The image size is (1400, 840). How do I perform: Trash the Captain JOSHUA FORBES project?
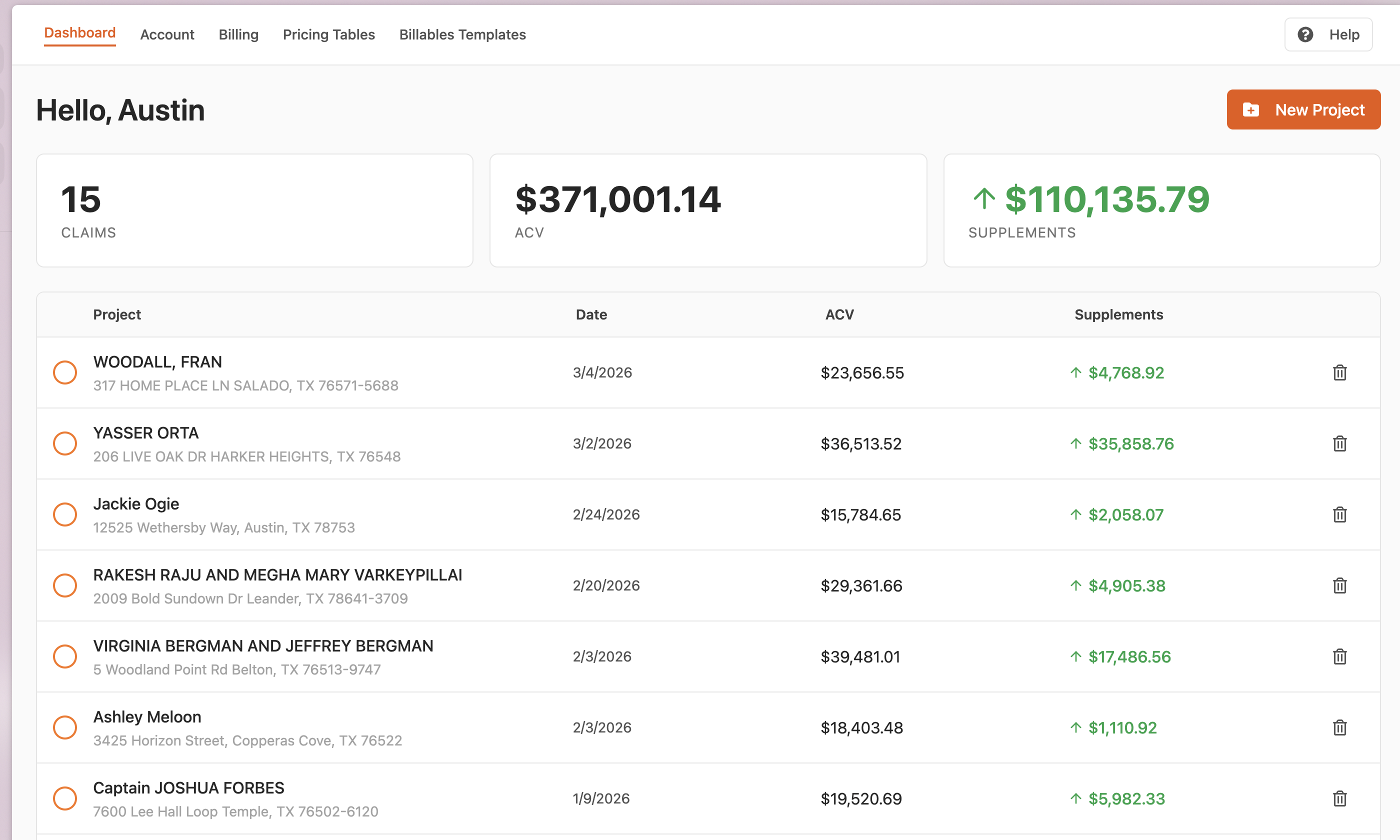click(x=1339, y=798)
